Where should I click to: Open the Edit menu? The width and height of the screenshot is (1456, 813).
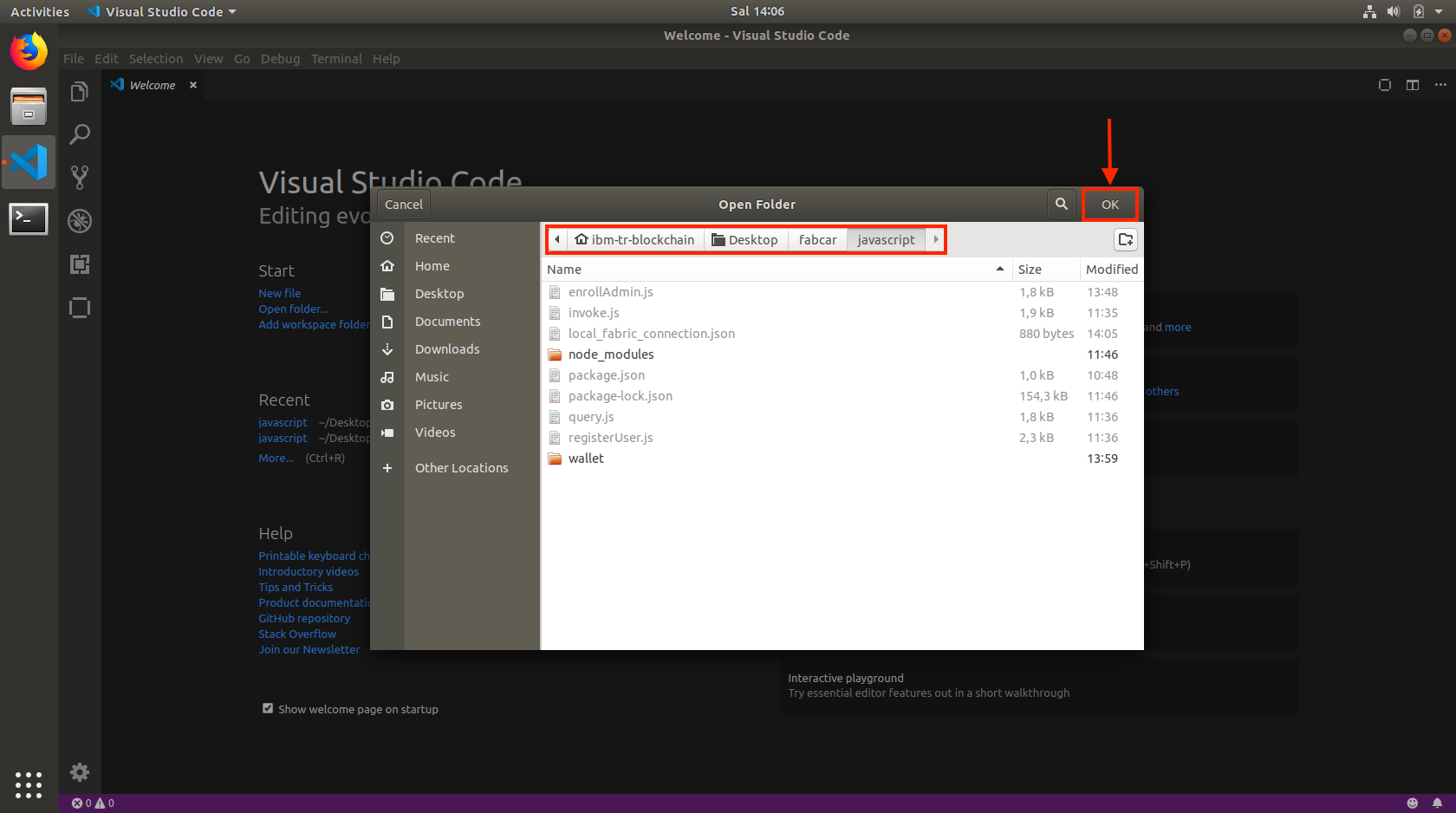107,59
